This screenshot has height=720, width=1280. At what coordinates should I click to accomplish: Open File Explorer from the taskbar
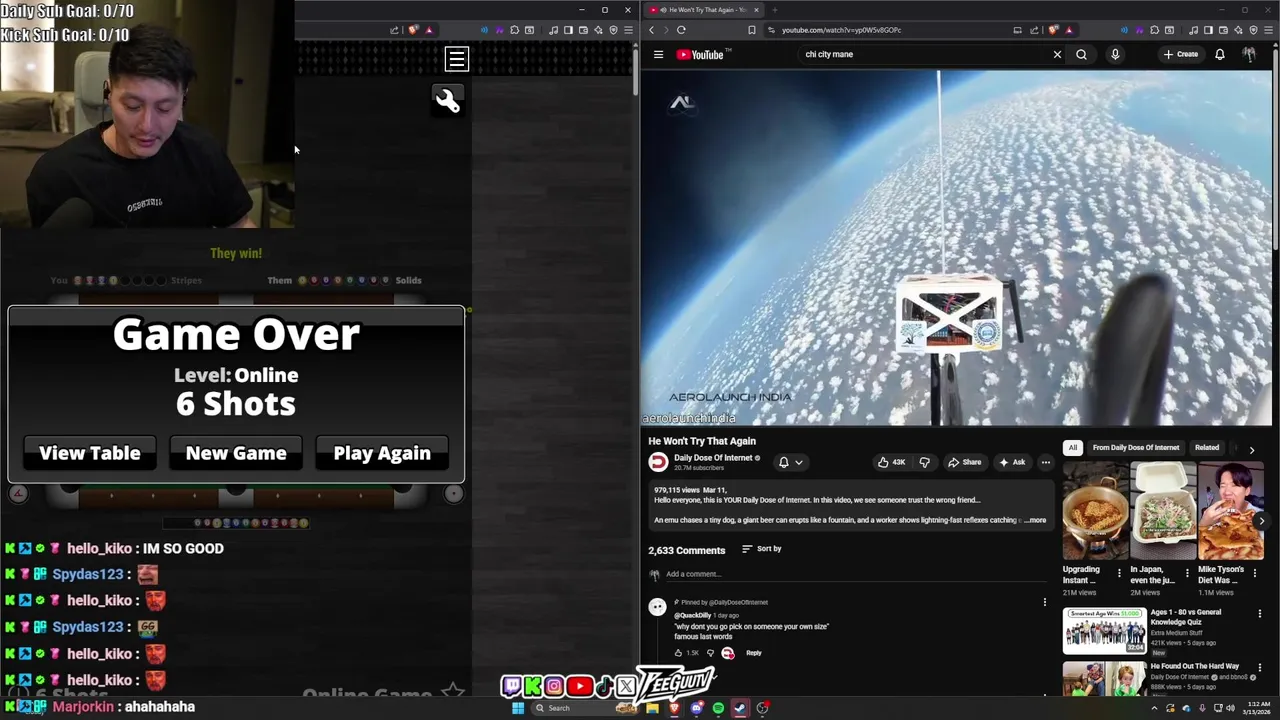(652, 708)
